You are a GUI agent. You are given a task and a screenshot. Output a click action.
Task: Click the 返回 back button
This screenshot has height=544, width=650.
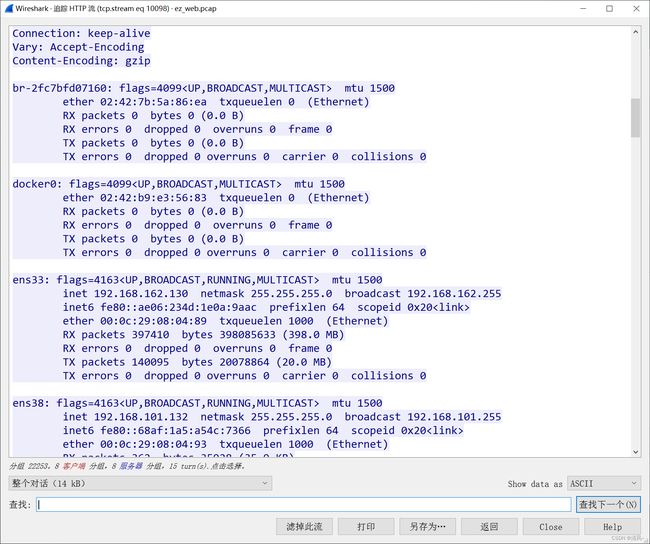coord(489,527)
